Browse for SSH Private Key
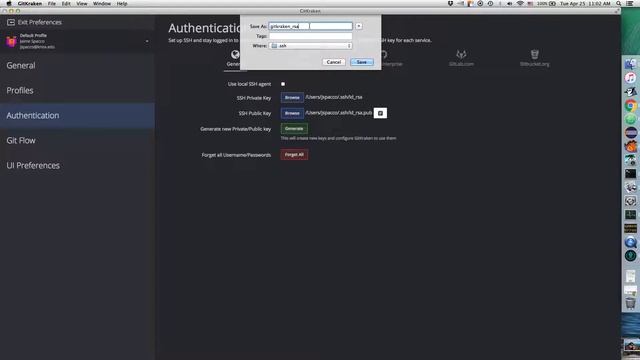640x360 pixels. pyautogui.click(x=292, y=98)
